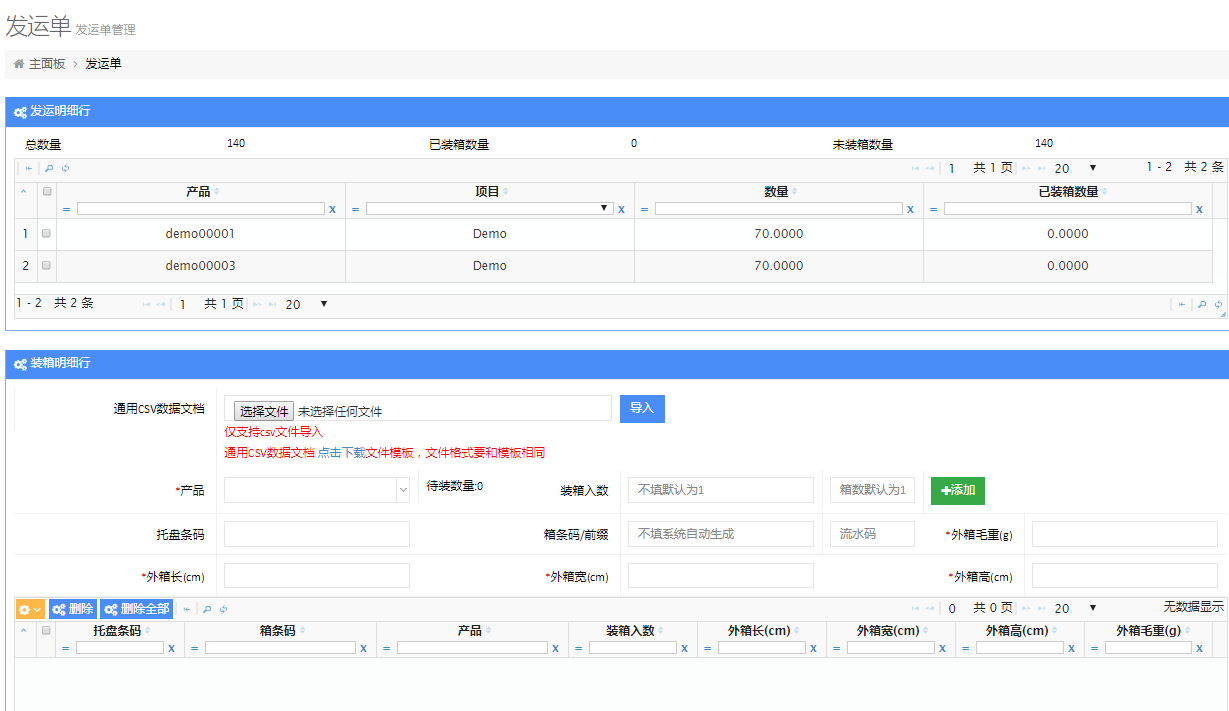This screenshot has width=1229, height=711.
Task: Click into the 外箱宽(cm) form input
Action: (x=721, y=575)
